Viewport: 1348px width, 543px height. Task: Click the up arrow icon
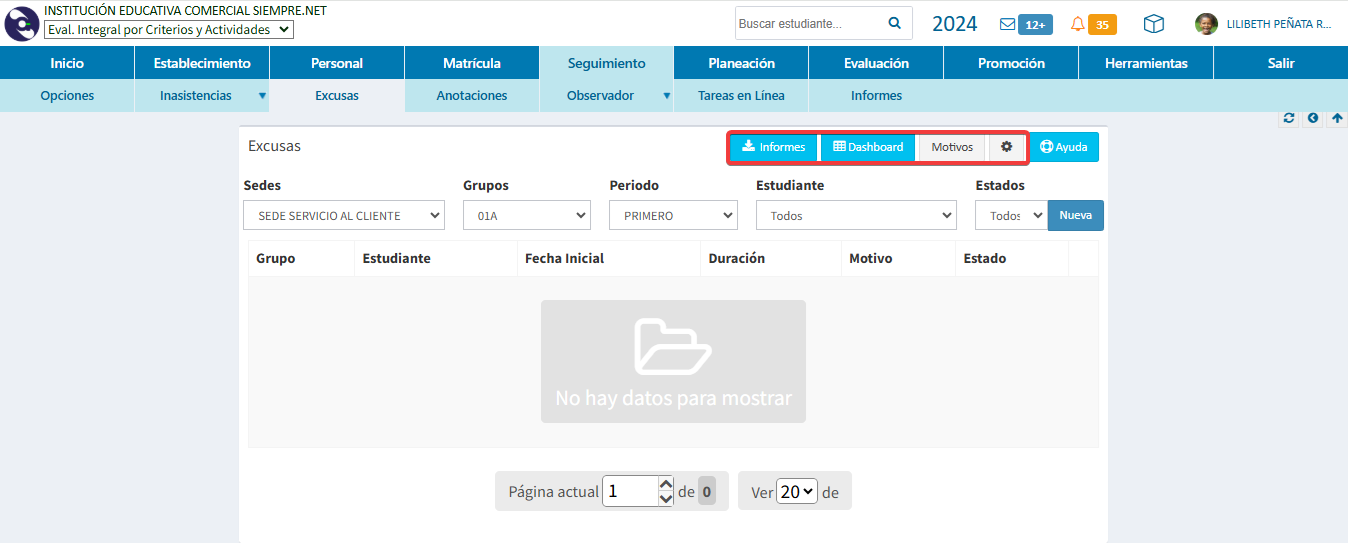coord(1337,118)
